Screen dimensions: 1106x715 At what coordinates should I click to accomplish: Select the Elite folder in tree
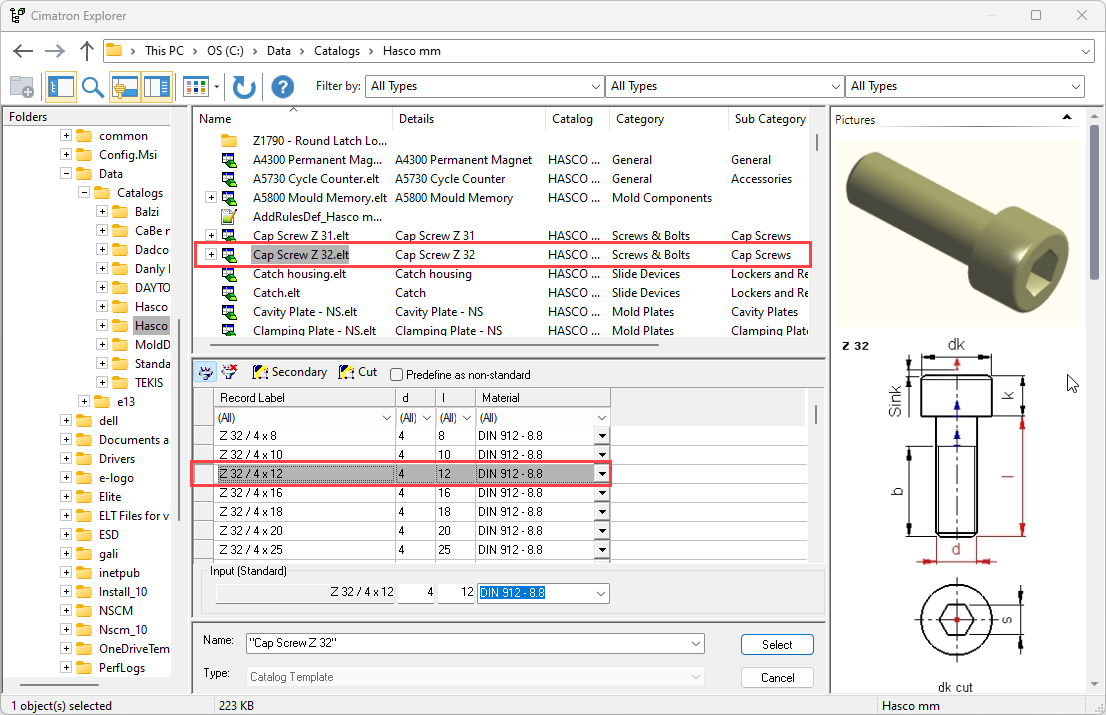tap(110, 497)
